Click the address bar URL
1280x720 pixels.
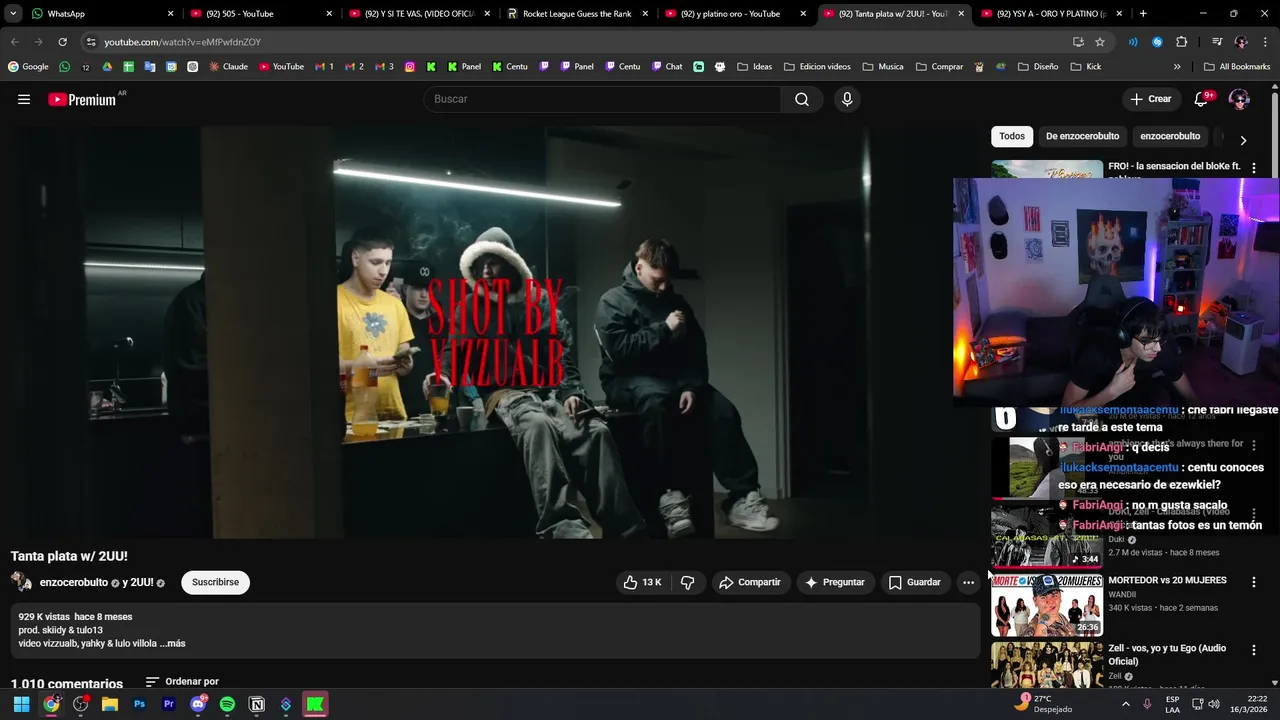(182, 42)
